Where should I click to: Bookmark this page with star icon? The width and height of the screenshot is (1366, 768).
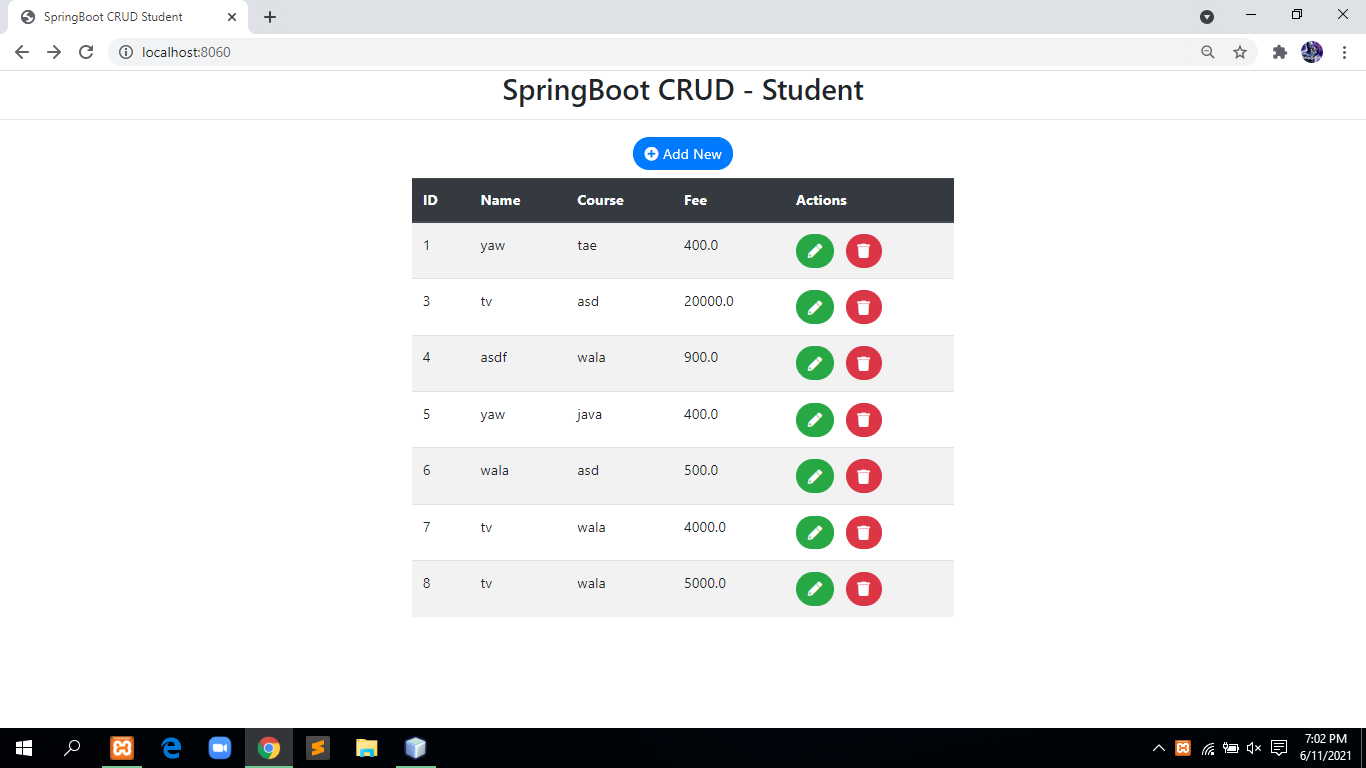(1240, 52)
